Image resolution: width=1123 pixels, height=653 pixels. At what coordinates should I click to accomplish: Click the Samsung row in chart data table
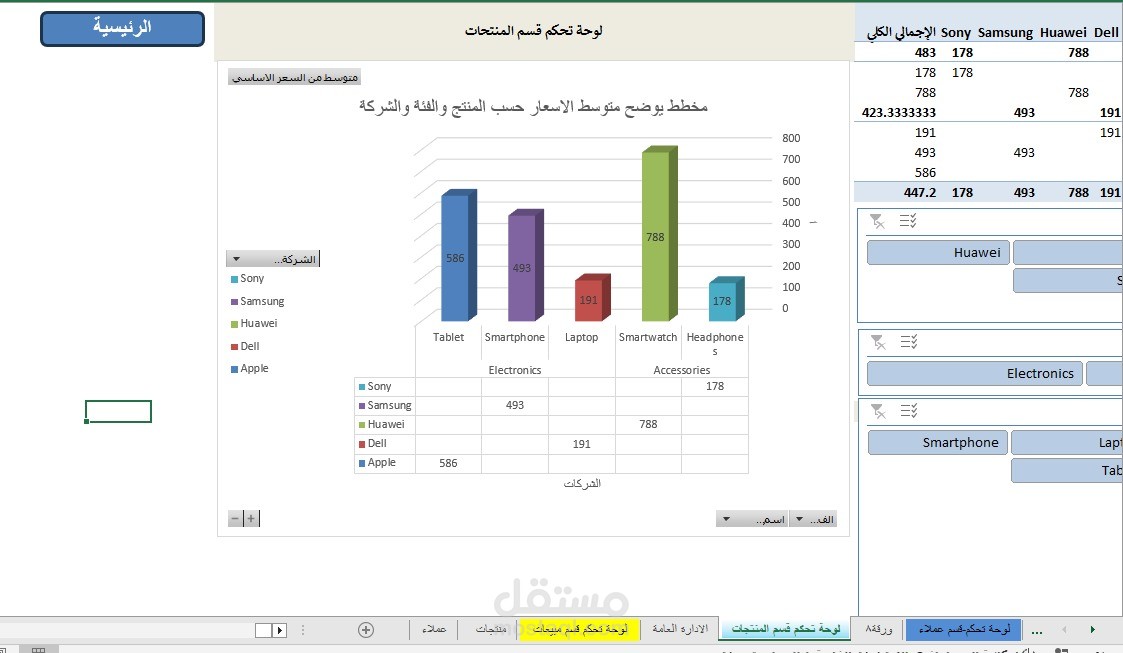click(x=551, y=405)
